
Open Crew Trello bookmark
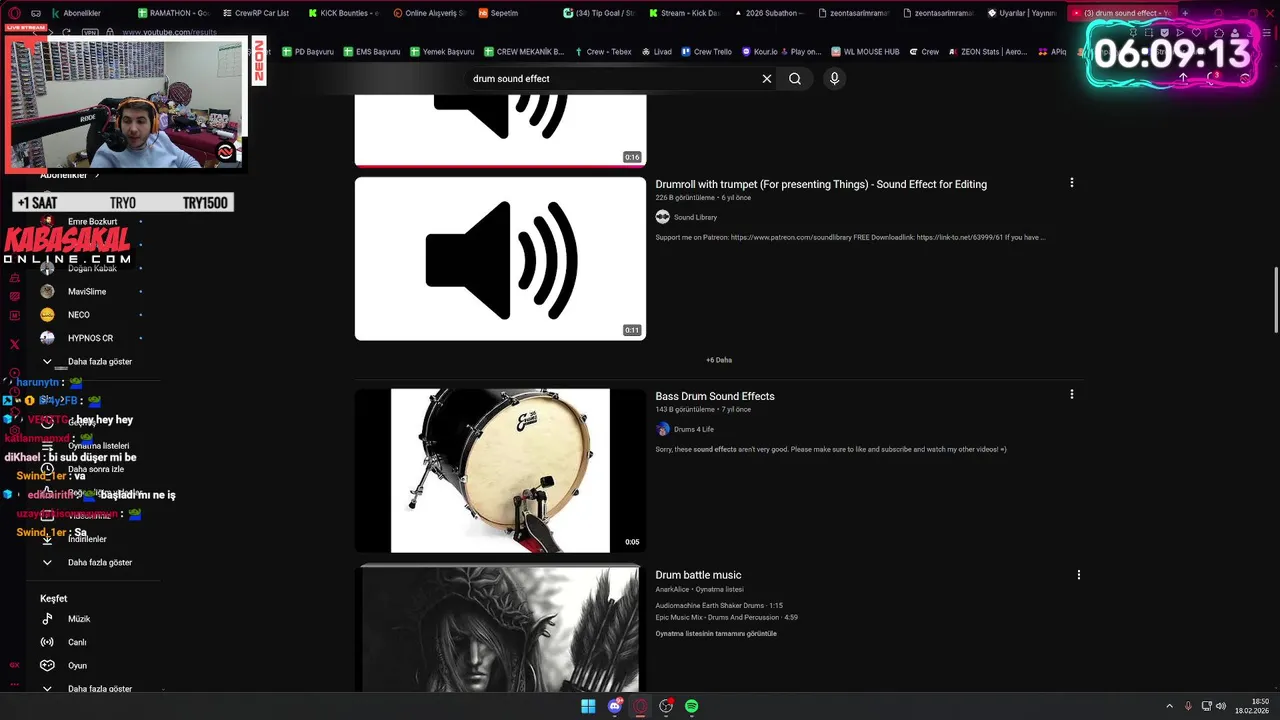[706, 51]
